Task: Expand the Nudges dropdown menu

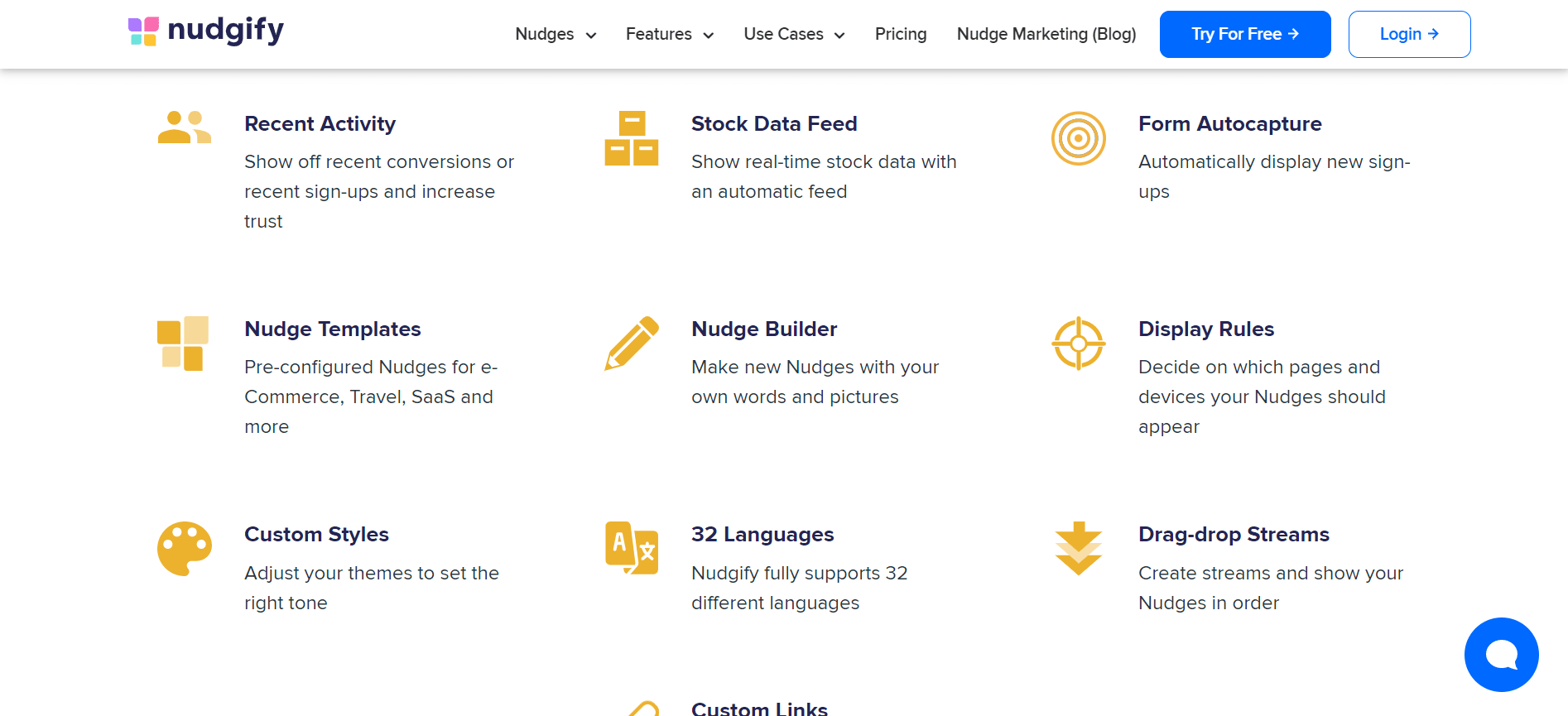Action: tap(556, 35)
